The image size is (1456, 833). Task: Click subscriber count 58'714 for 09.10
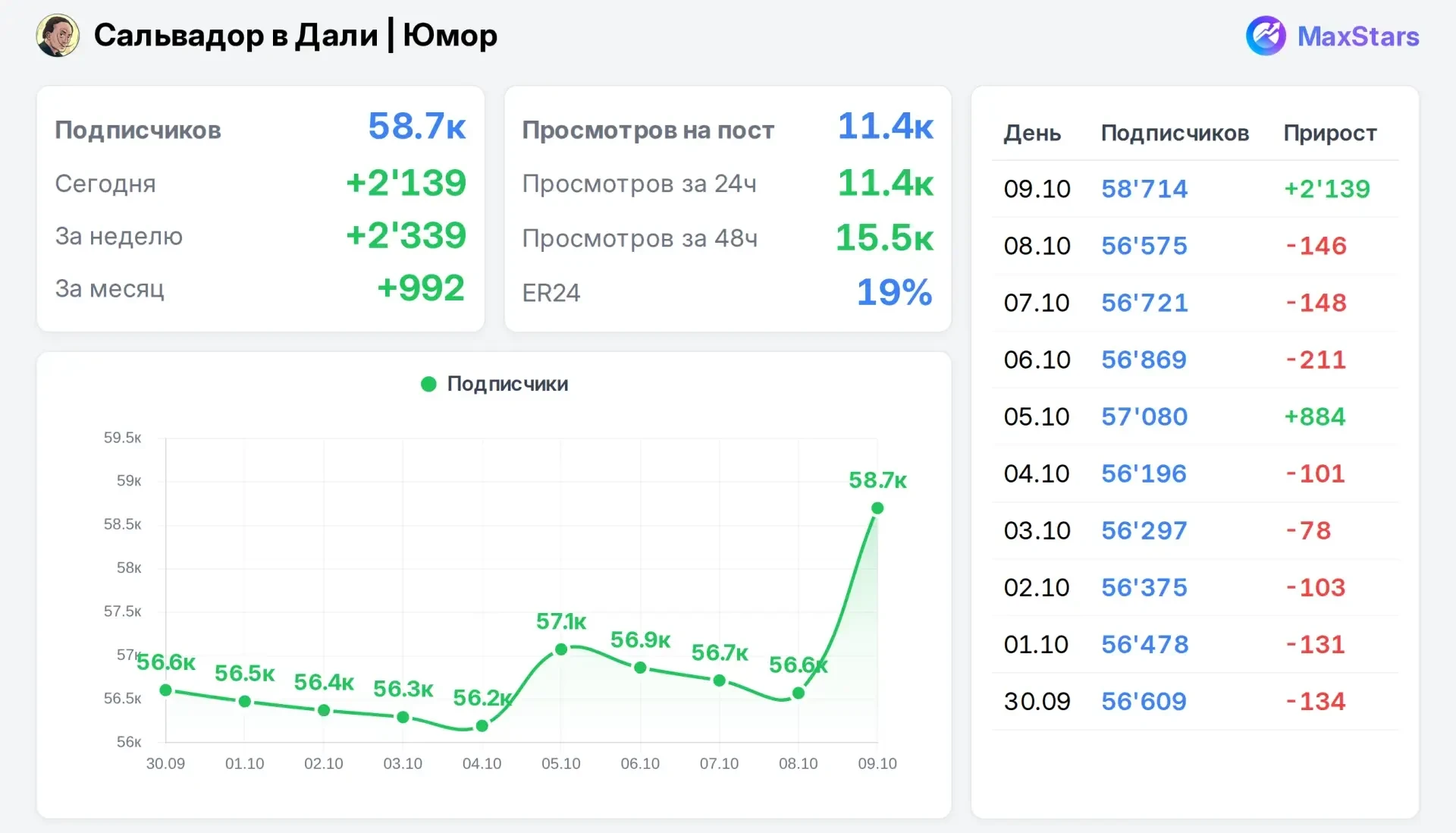1144,189
